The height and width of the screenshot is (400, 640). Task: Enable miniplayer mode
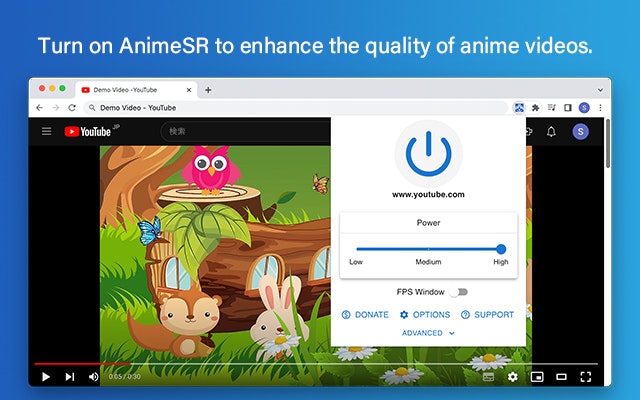pyautogui.click(x=537, y=377)
